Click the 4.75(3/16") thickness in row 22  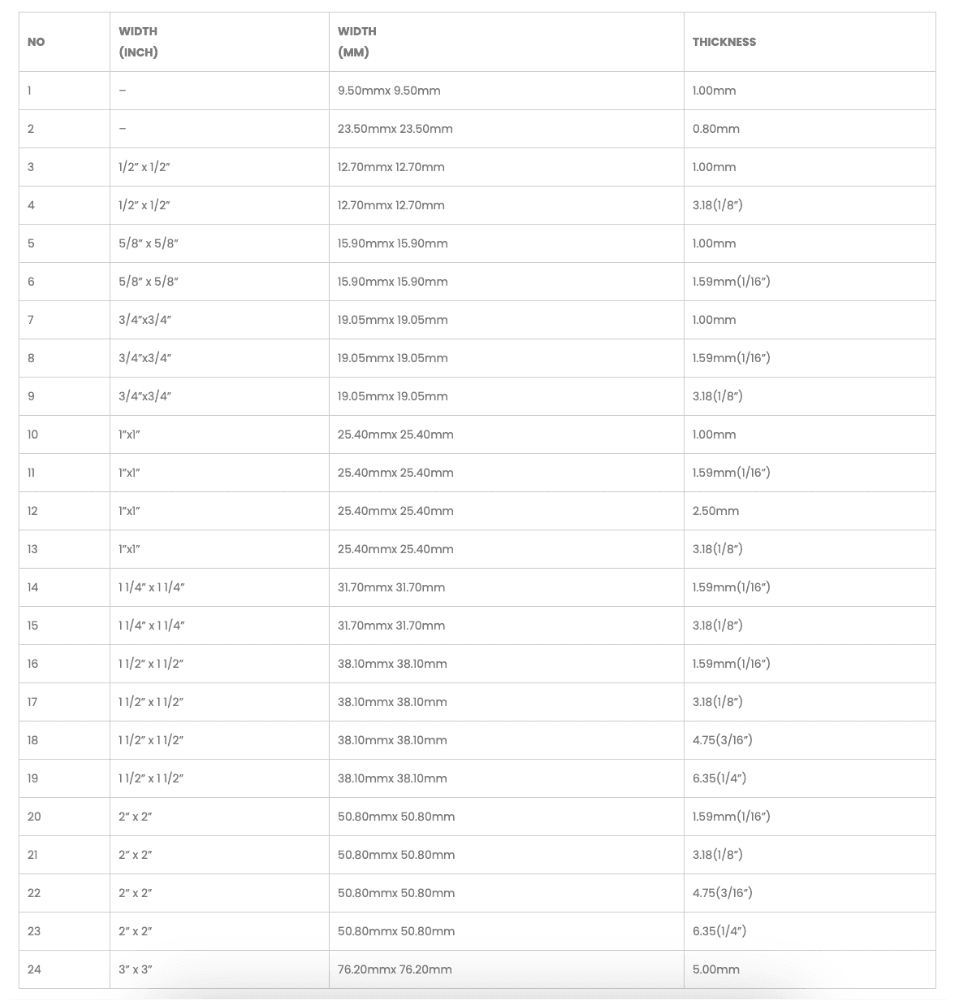[722, 893]
